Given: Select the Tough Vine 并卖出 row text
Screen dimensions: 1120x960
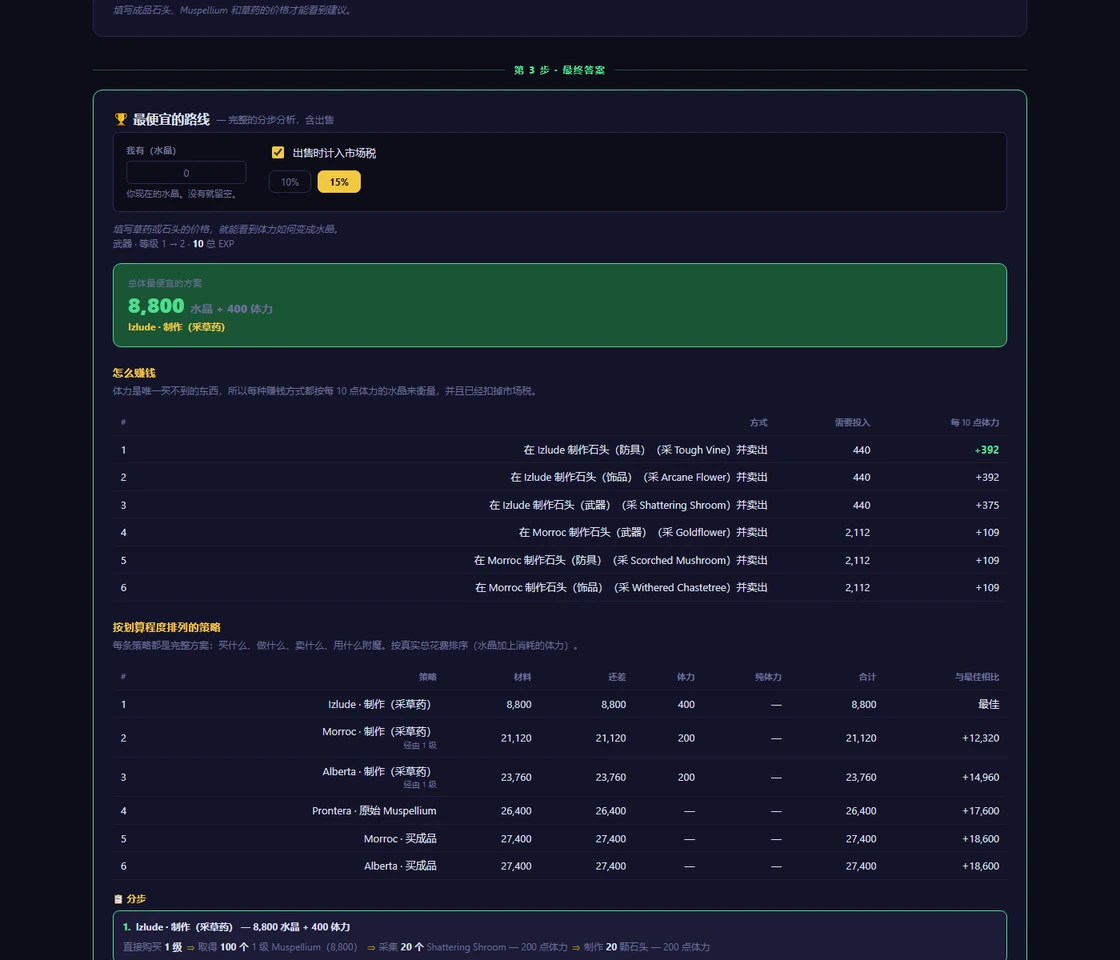Looking at the screenshot, I should coord(645,450).
